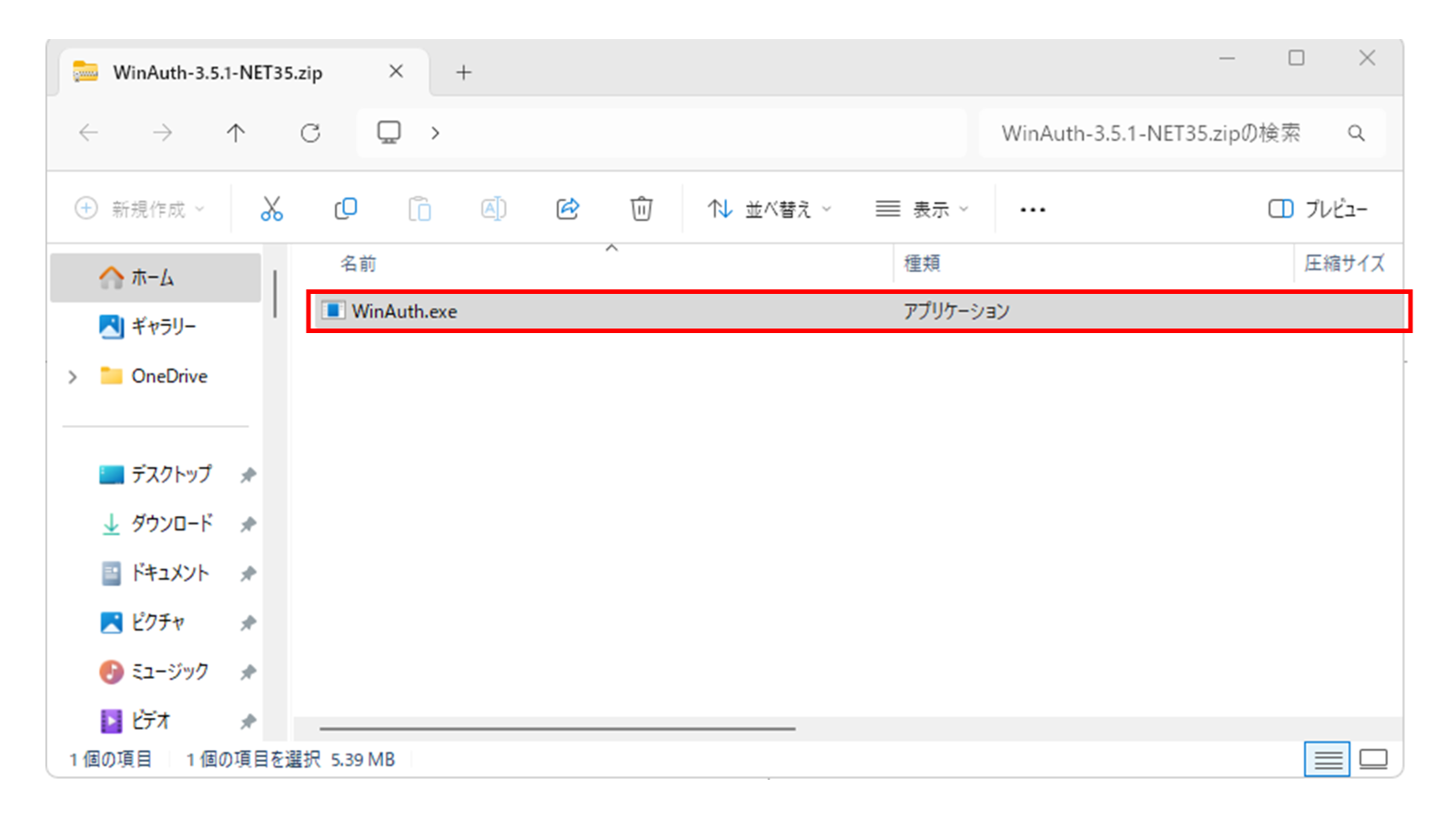Click the Refresh icon in the address bar

tap(310, 133)
